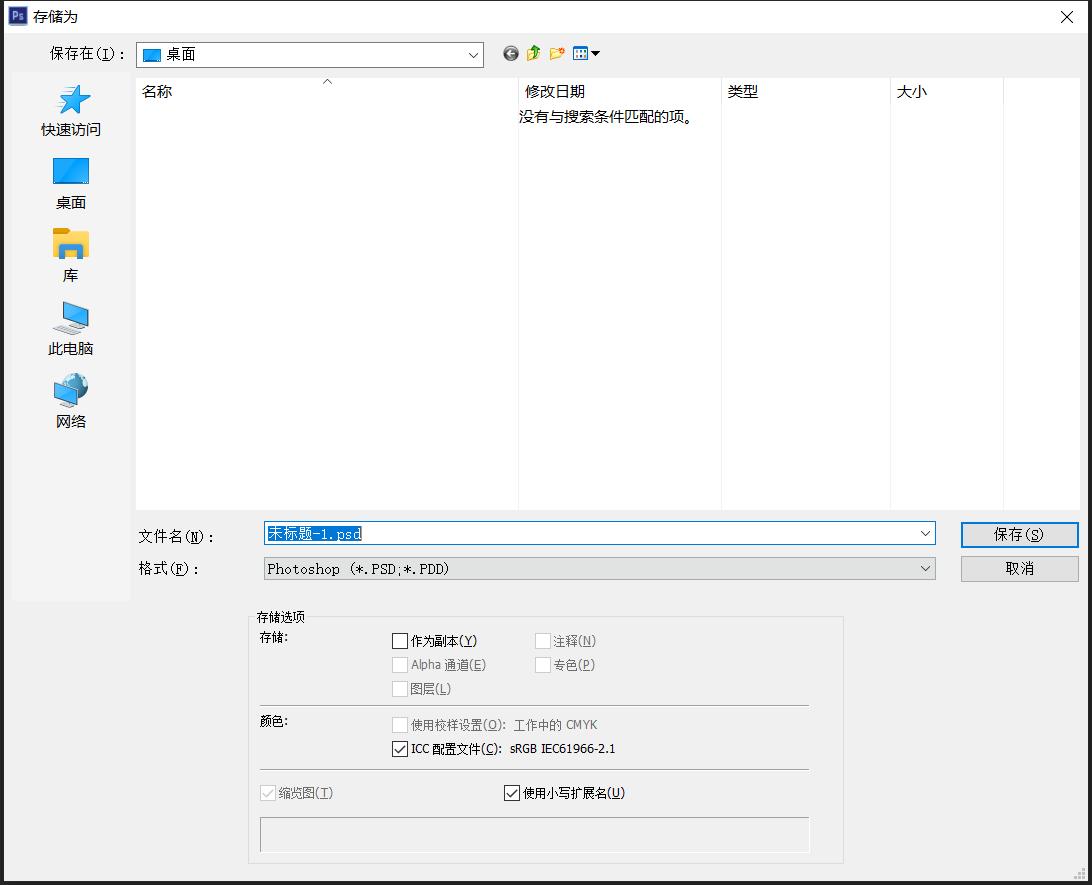The image size is (1092, 885).
Task: Open the 格式 file format dropdown
Action: click(925, 568)
